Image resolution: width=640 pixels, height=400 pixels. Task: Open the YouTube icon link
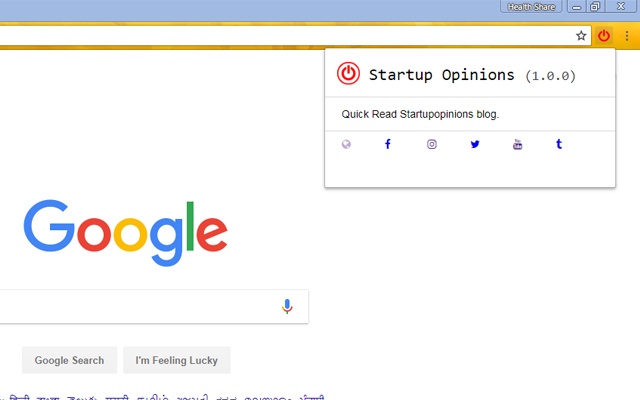(x=517, y=144)
